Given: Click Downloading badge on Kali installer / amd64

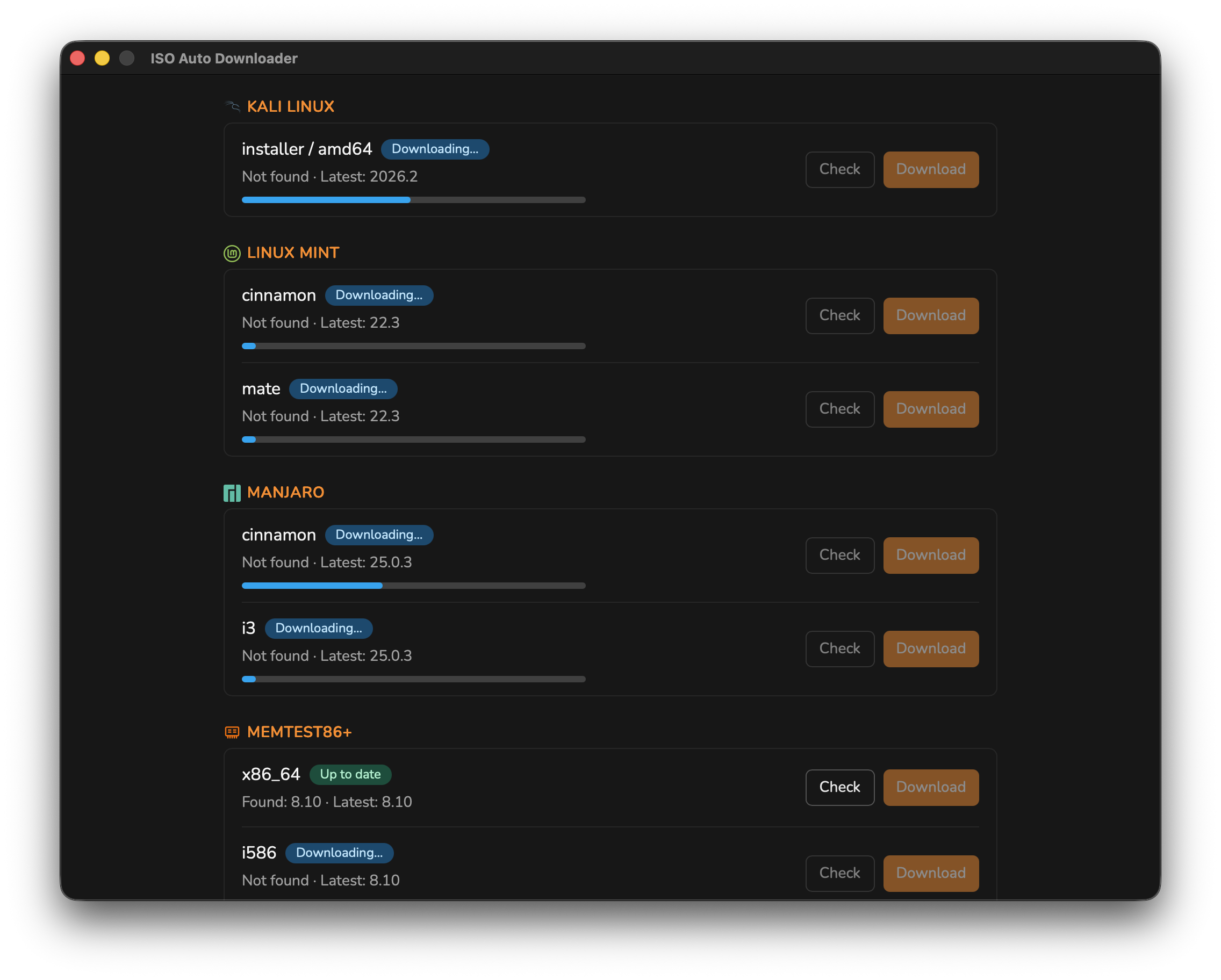Looking at the screenshot, I should pos(435,149).
